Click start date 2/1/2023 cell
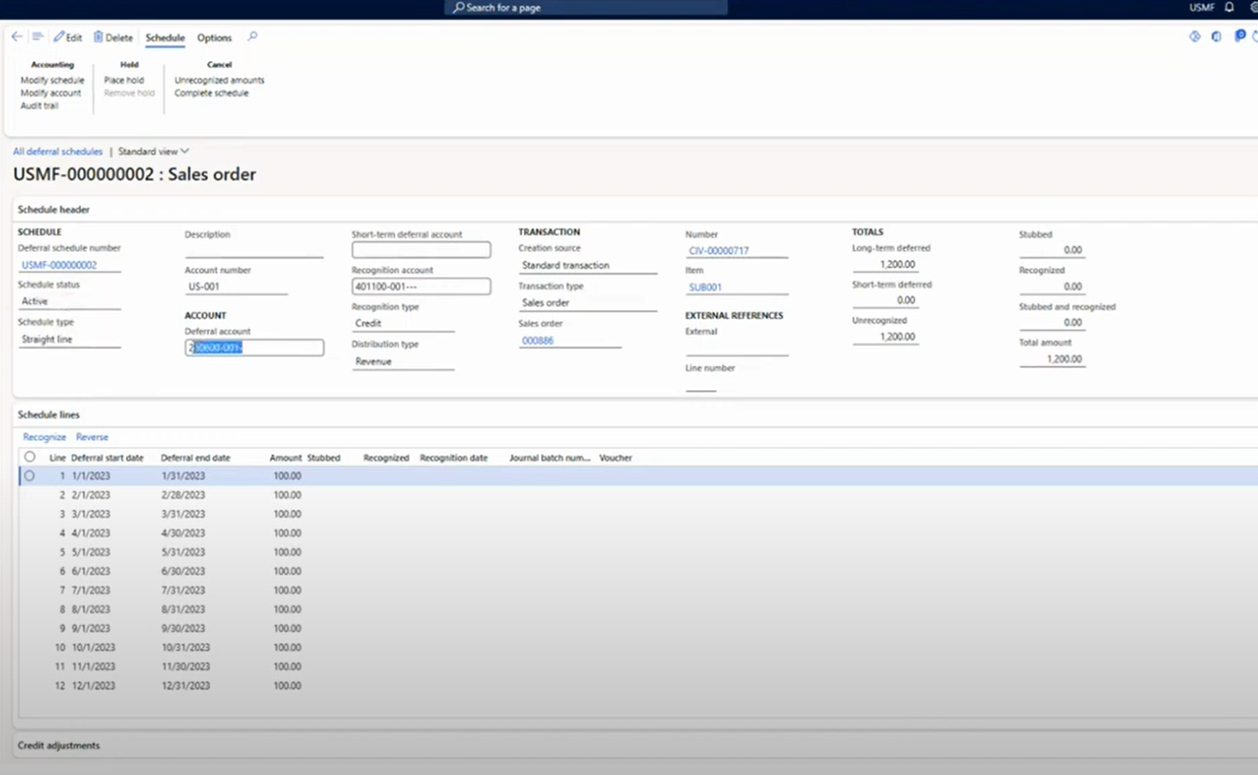This screenshot has height=775, width=1258. pyautogui.click(x=91, y=495)
